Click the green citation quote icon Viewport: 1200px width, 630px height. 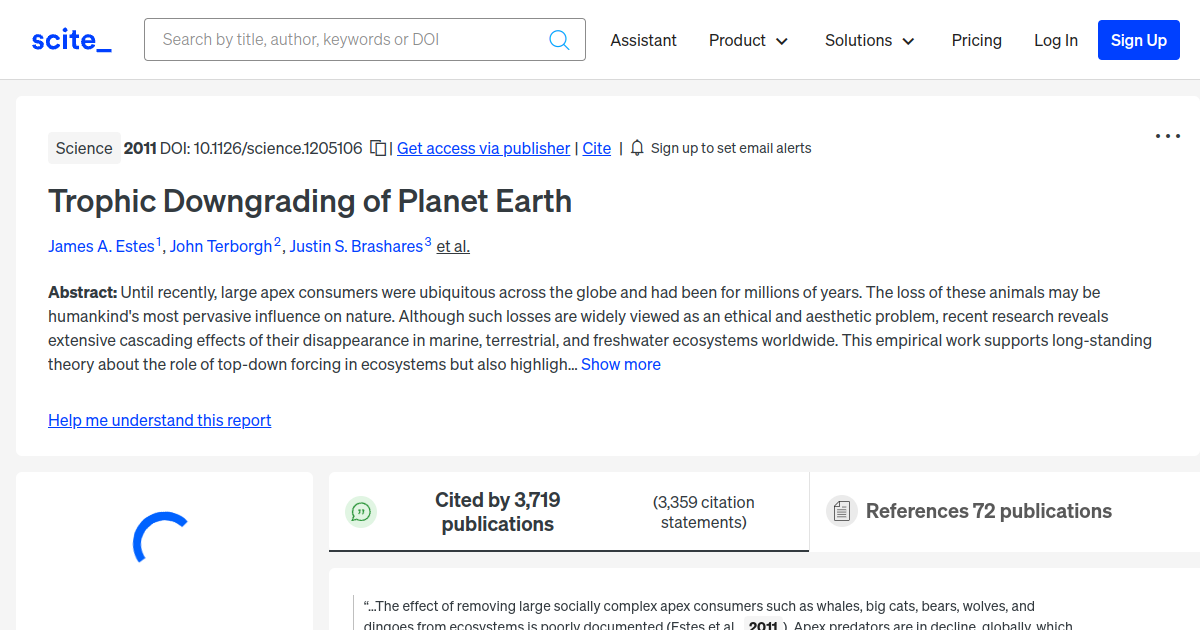click(x=361, y=512)
